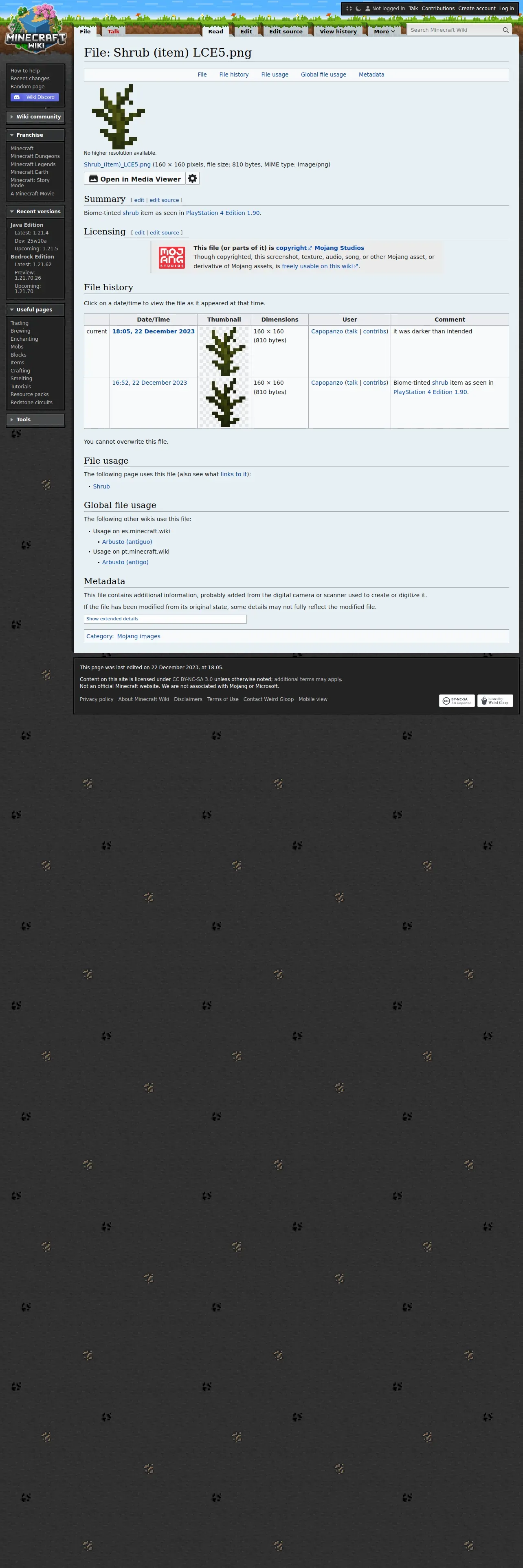The width and height of the screenshot is (523, 1568).
Task: Show extended details of metadata
Action: (x=112, y=618)
